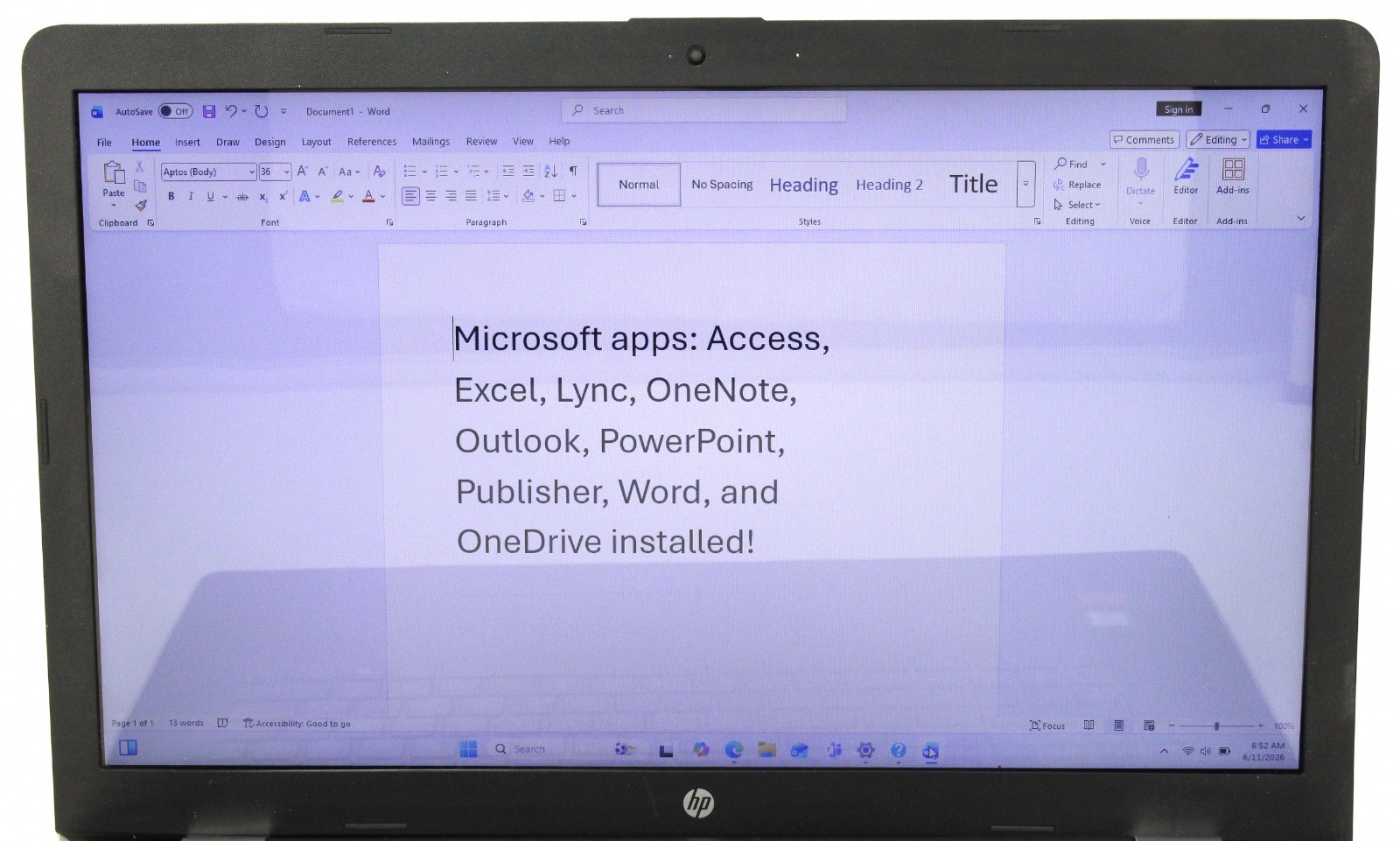Cut the selected text with scissors icon
Image resolution: width=1400 pixels, height=841 pixels.
point(138,166)
